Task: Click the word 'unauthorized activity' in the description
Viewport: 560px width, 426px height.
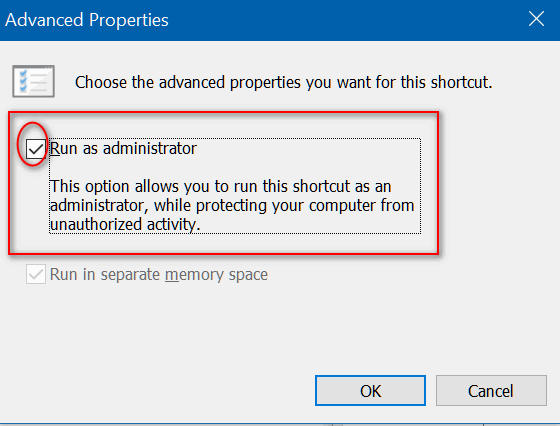Action: (125, 225)
